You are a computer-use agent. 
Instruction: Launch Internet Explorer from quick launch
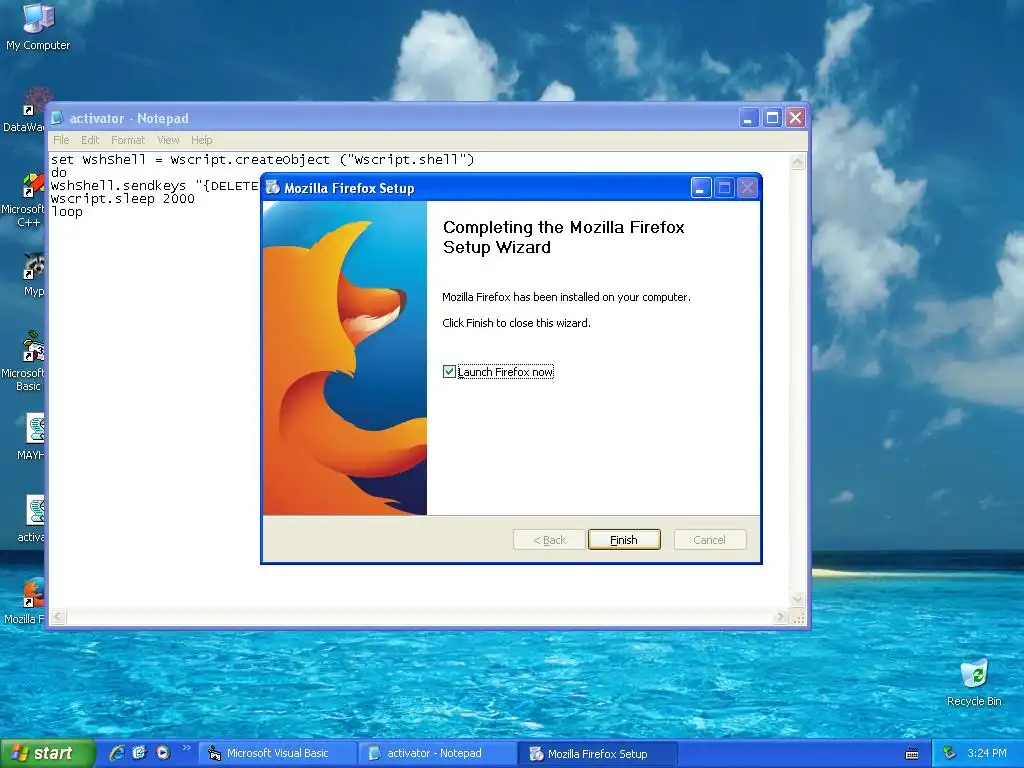pyautogui.click(x=117, y=753)
